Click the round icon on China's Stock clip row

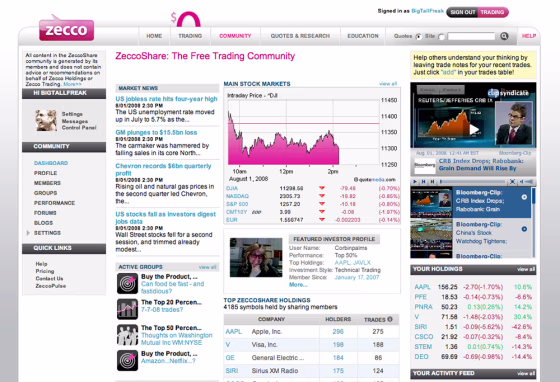click(x=524, y=229)
